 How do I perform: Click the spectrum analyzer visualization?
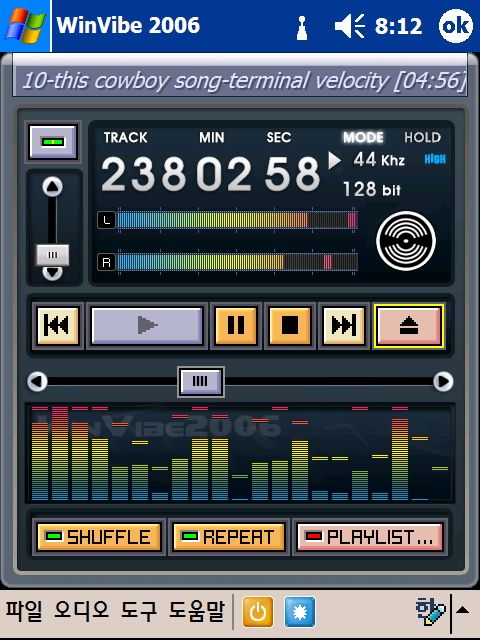tap(240, 453)
